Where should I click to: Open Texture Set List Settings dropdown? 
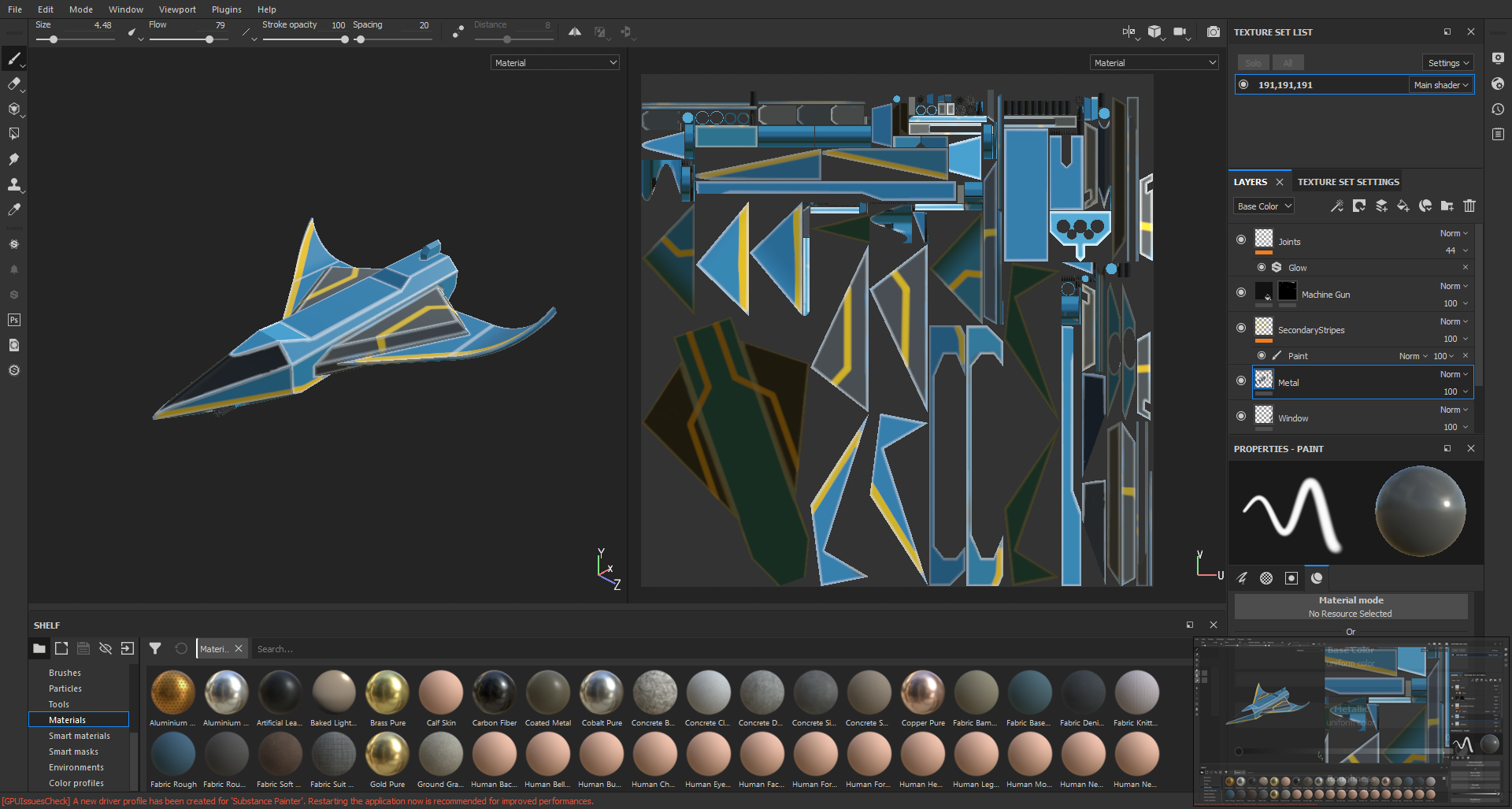(x=1448, y=63)
